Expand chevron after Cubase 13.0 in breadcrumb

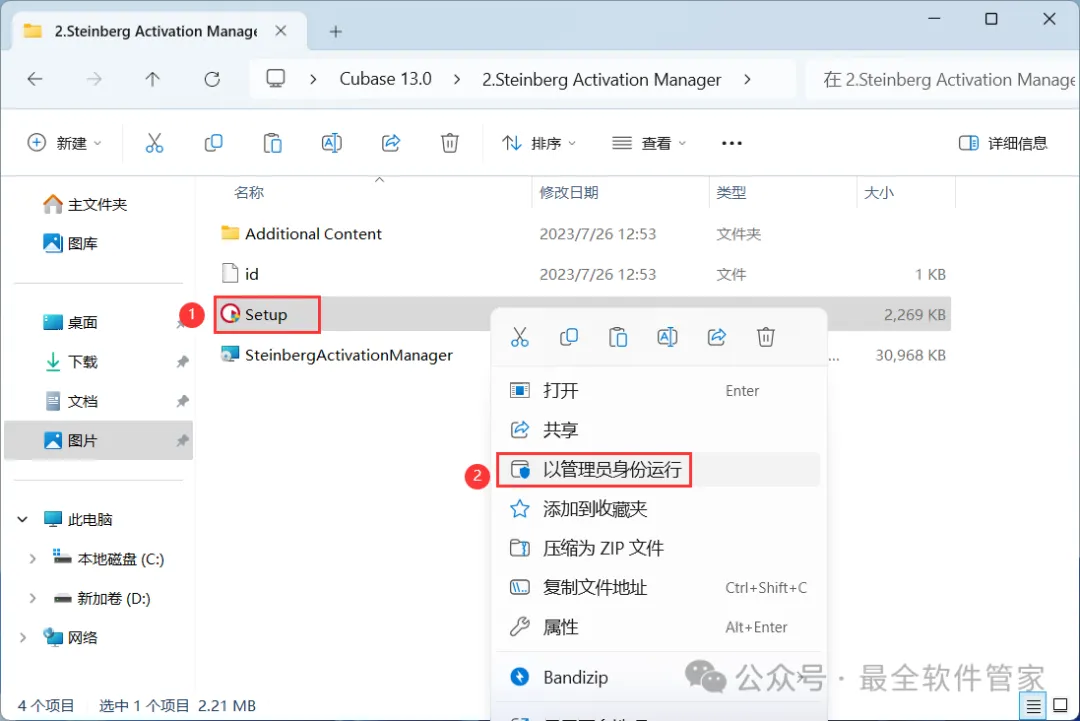coord(457,80)
